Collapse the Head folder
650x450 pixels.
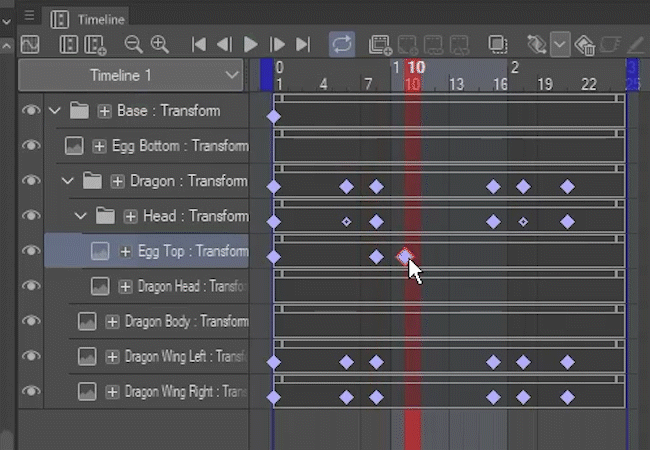pyautogui.click(x=80, y=216)
